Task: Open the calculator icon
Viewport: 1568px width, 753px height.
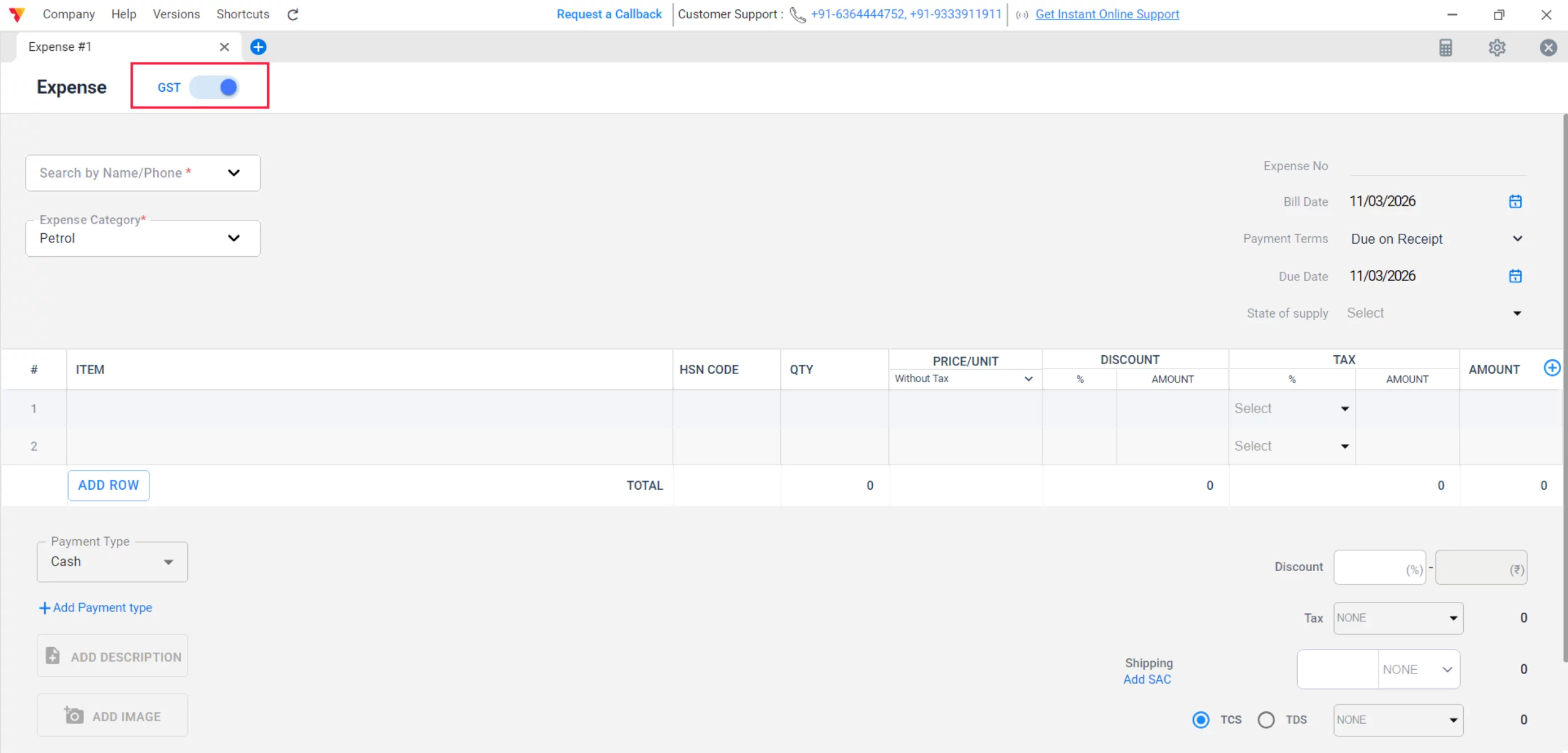Action: point(1445,48)
